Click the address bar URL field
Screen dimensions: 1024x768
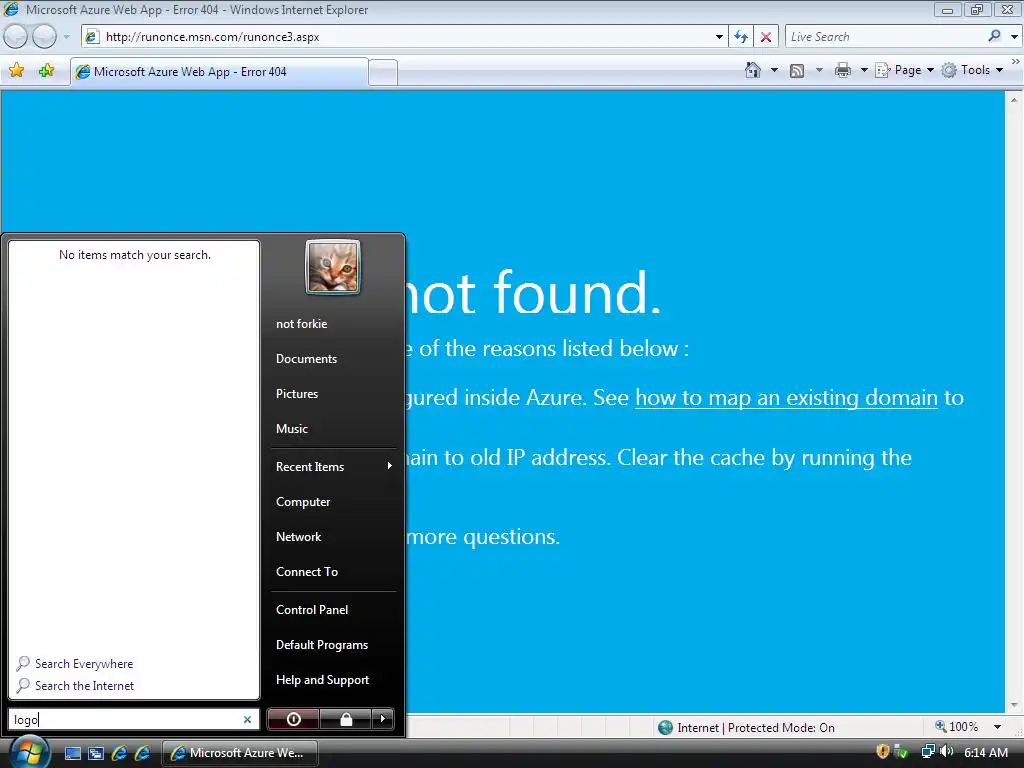pos(398,37)
